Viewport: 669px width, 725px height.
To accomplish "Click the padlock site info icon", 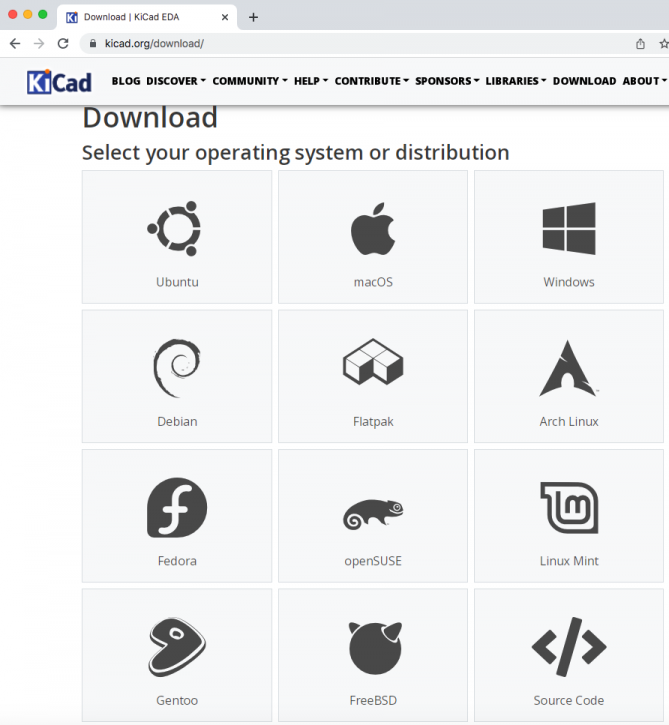I will pos(93,43).
